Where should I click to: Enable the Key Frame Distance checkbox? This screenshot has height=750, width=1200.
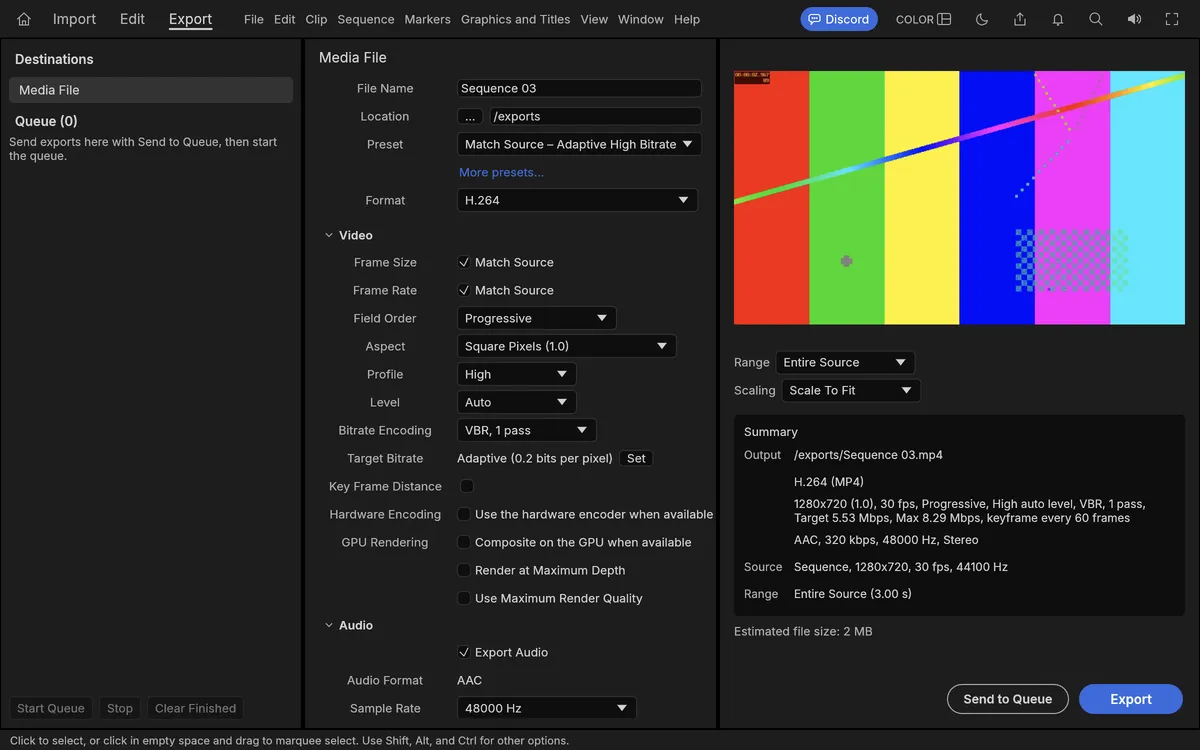(x=466, y=486)
